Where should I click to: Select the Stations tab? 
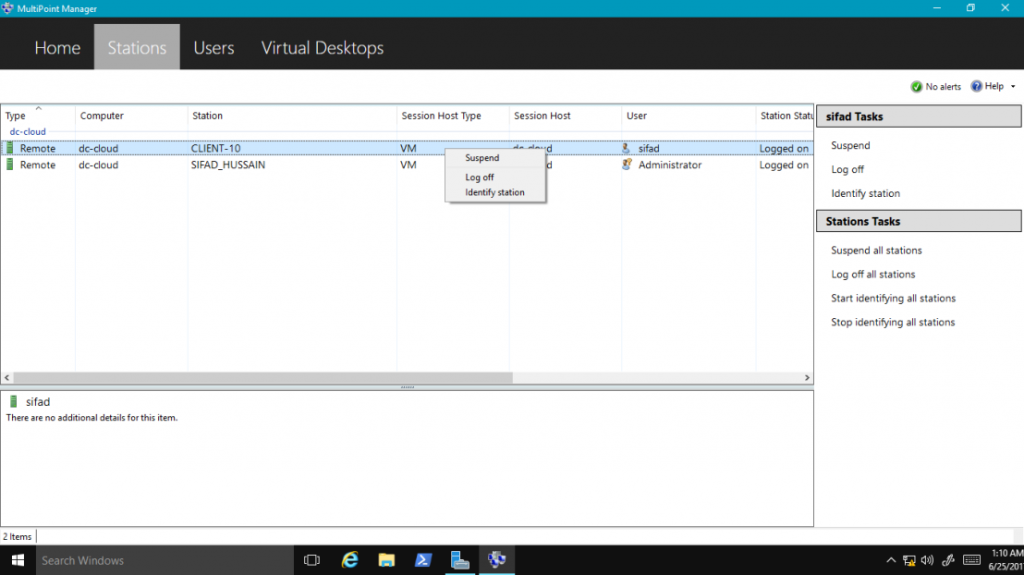click(136, 48)
